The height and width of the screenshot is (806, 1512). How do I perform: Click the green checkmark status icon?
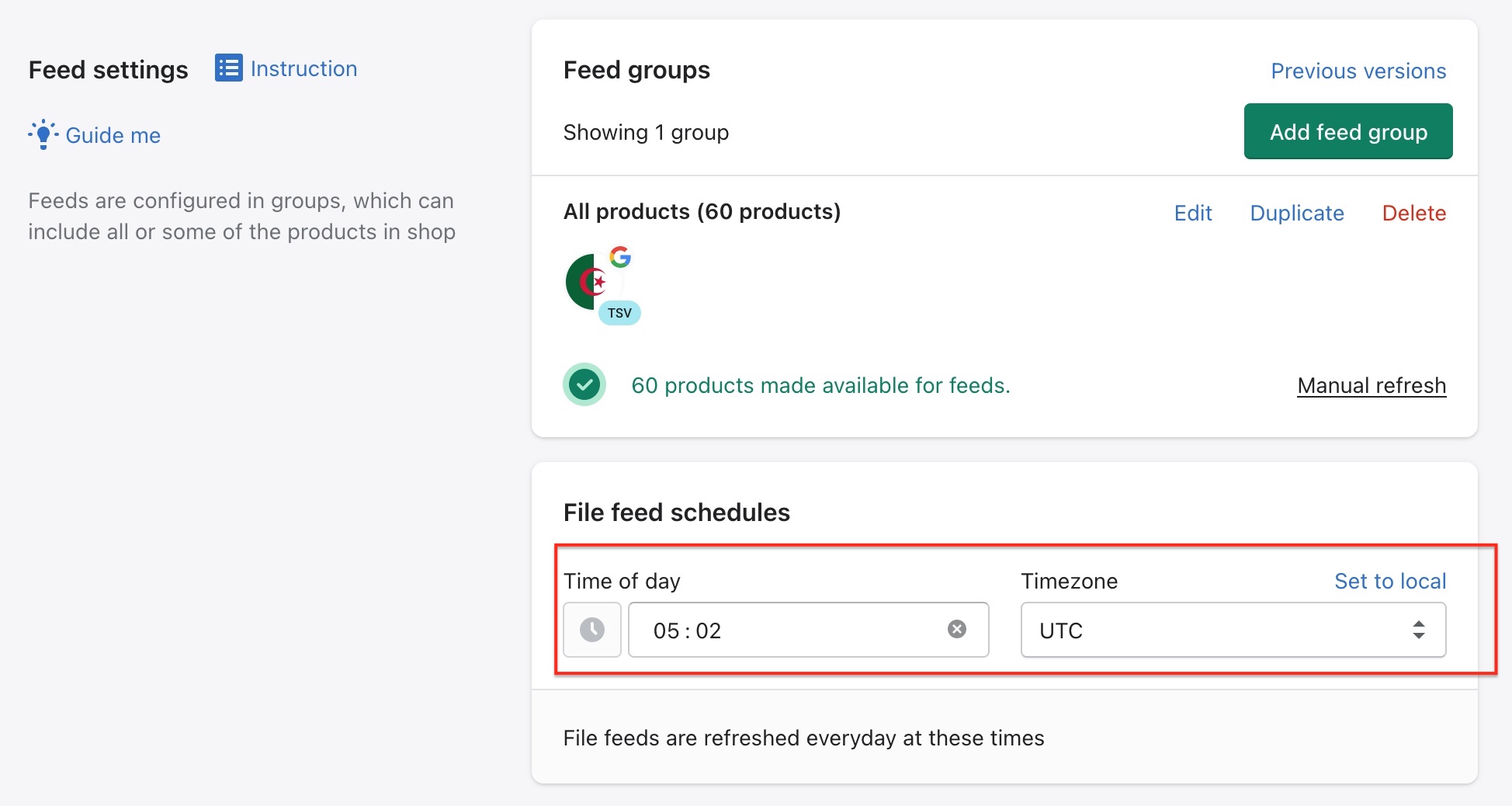[x=584, y=384]
